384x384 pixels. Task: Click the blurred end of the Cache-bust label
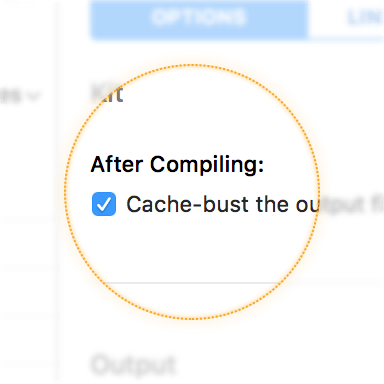click(352, 204)
